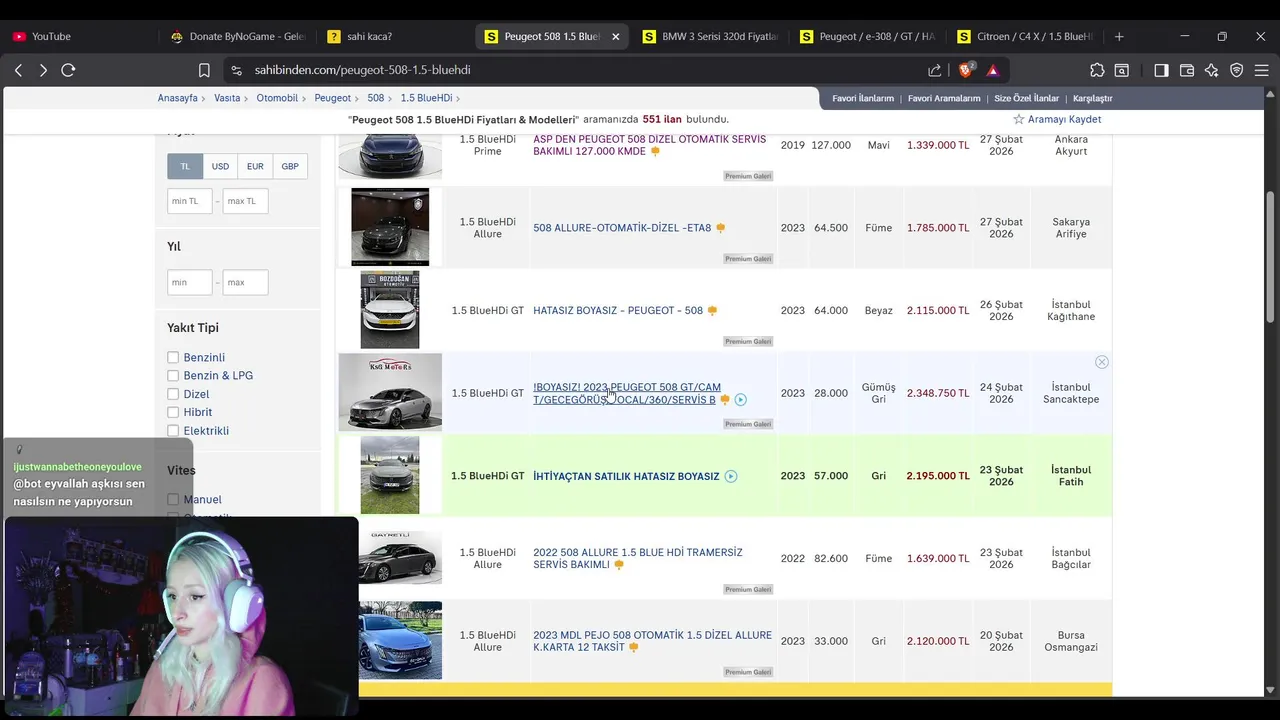Open Karşılaştır in the top bar
This screenshot has height=720, width=1280.
(1092, 98)
